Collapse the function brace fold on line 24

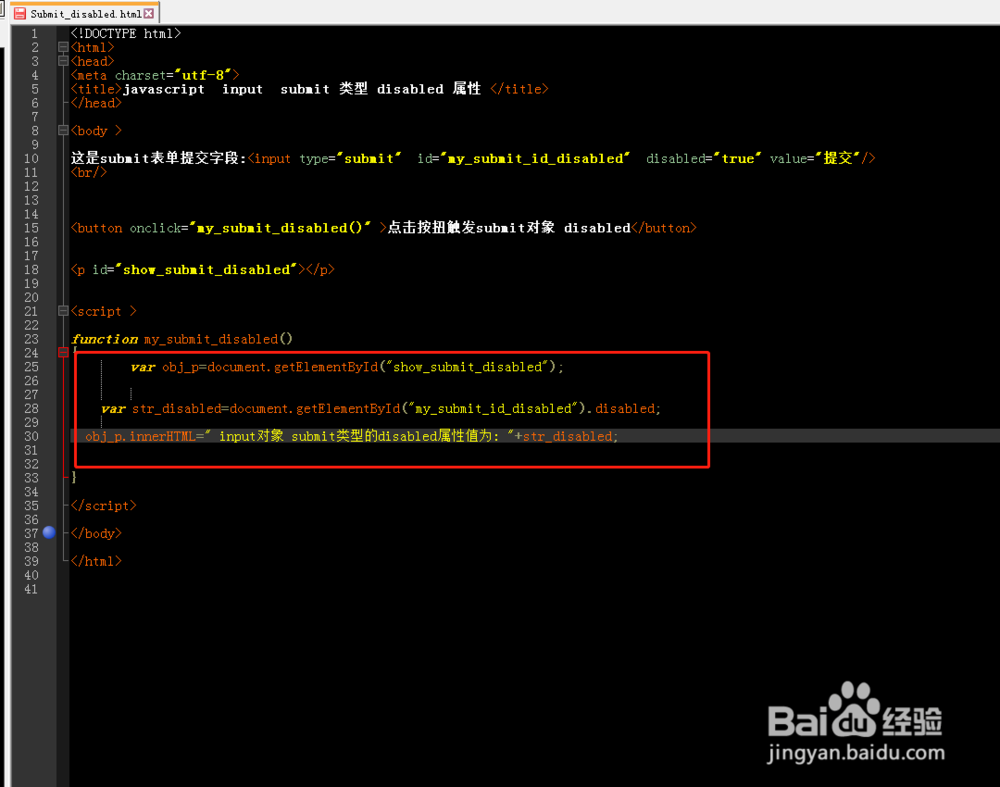pos(62,353)
